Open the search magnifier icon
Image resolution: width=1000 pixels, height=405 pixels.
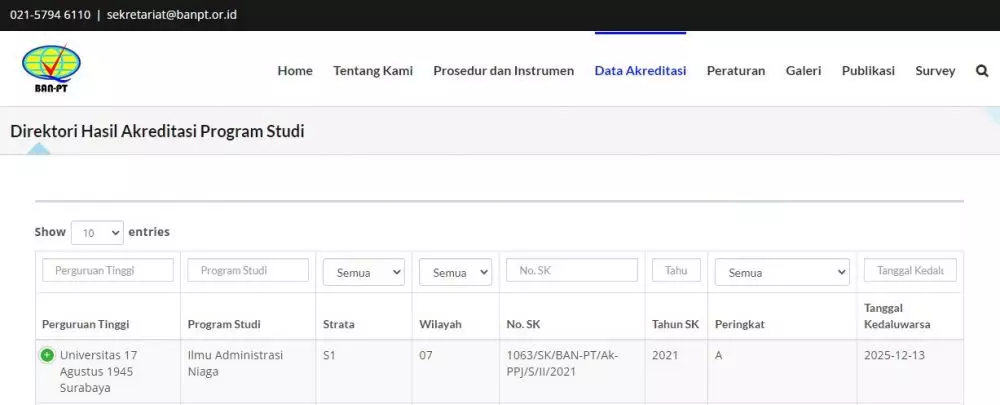(981, 71)
